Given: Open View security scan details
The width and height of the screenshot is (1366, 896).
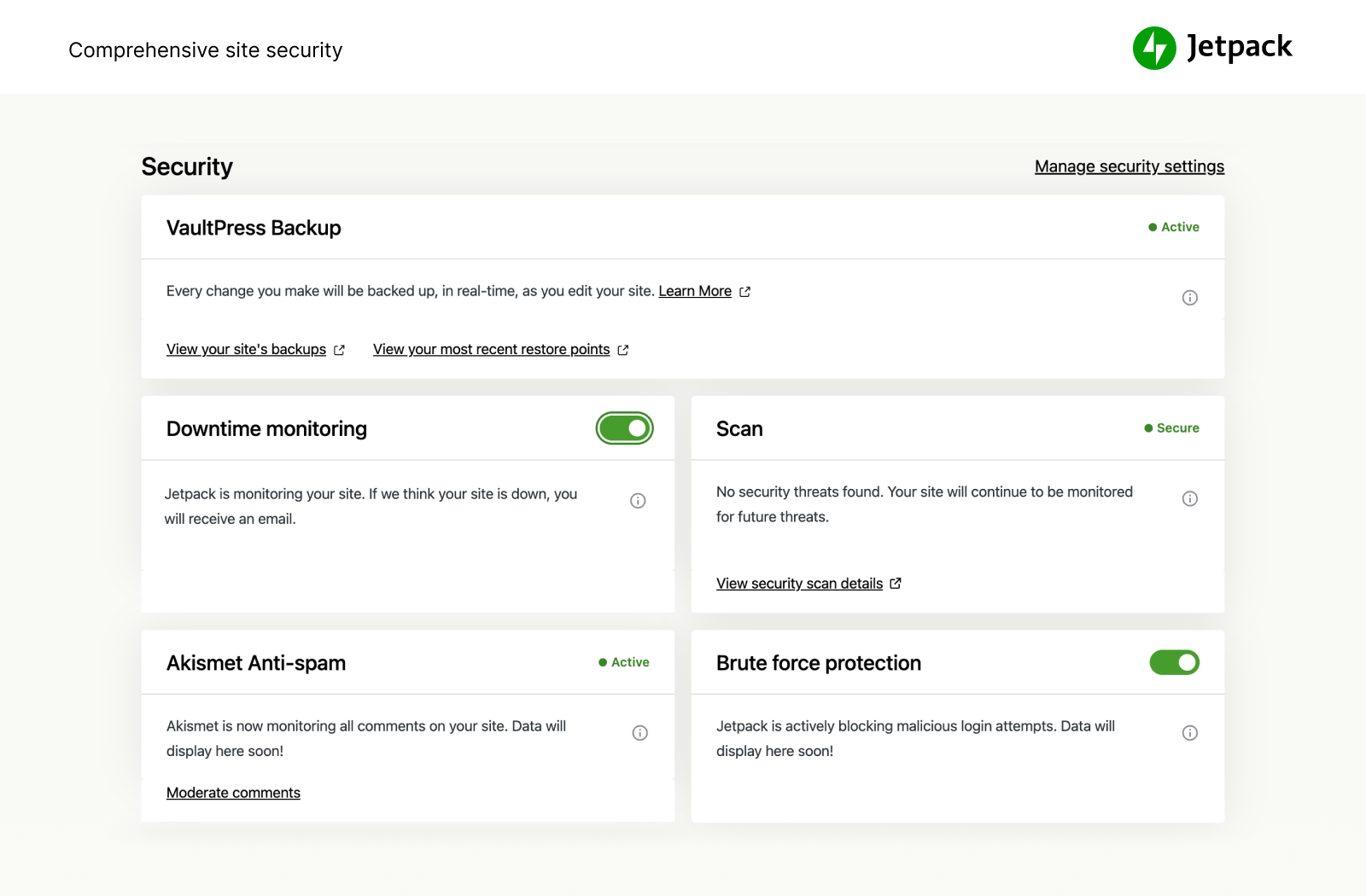Looking at the screenshot, I should [799, 583].
